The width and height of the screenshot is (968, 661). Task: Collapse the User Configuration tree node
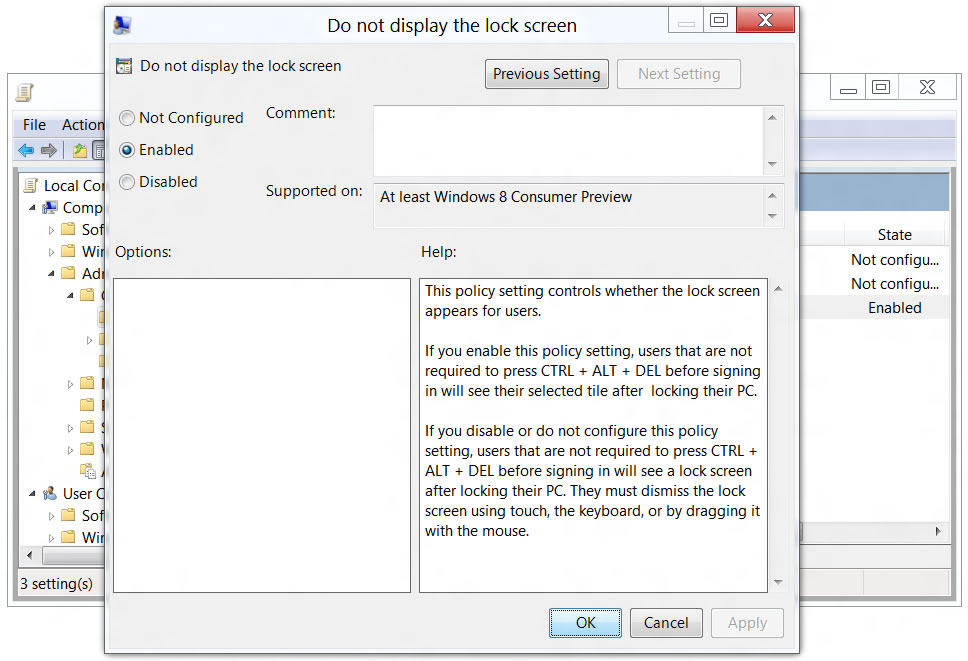(34, 494)
